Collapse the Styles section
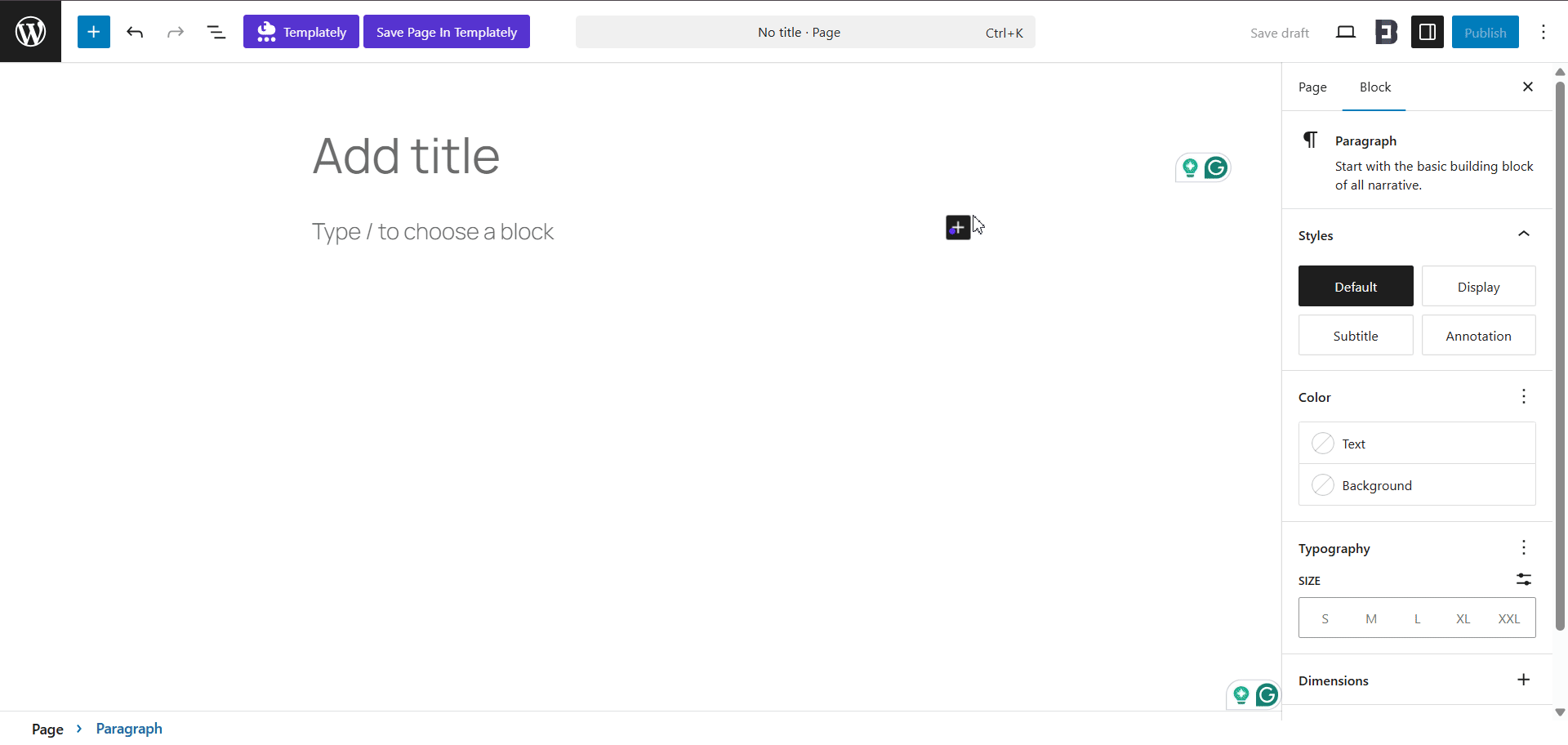1568x745 pixels. [1523, 234]
